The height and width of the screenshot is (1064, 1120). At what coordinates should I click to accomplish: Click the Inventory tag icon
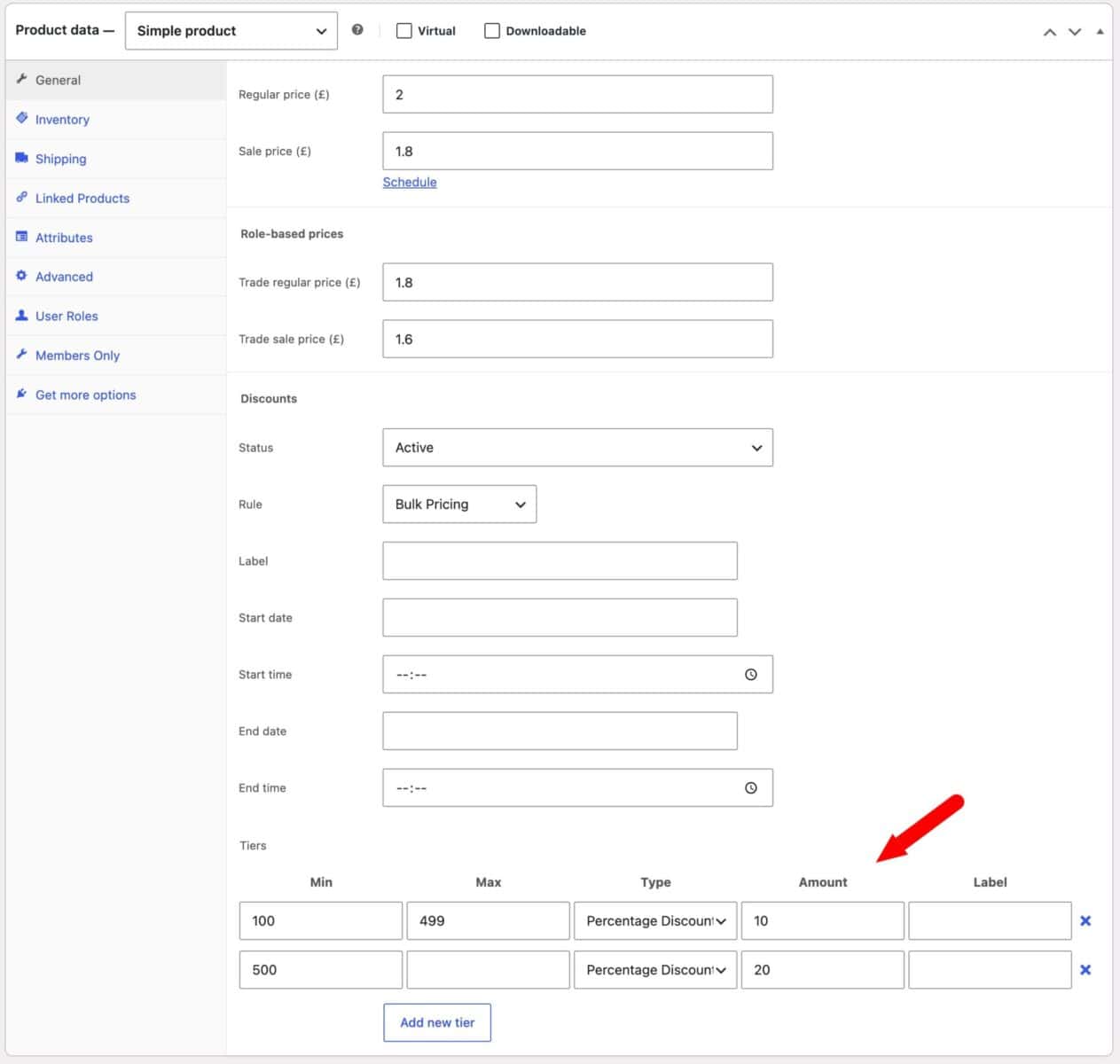(22, 118)
